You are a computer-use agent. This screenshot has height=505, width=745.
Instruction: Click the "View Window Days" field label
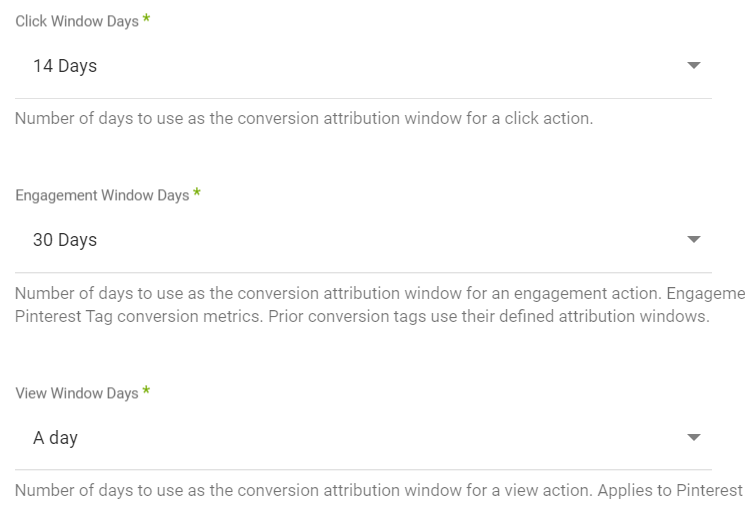[x=77, y=394]
